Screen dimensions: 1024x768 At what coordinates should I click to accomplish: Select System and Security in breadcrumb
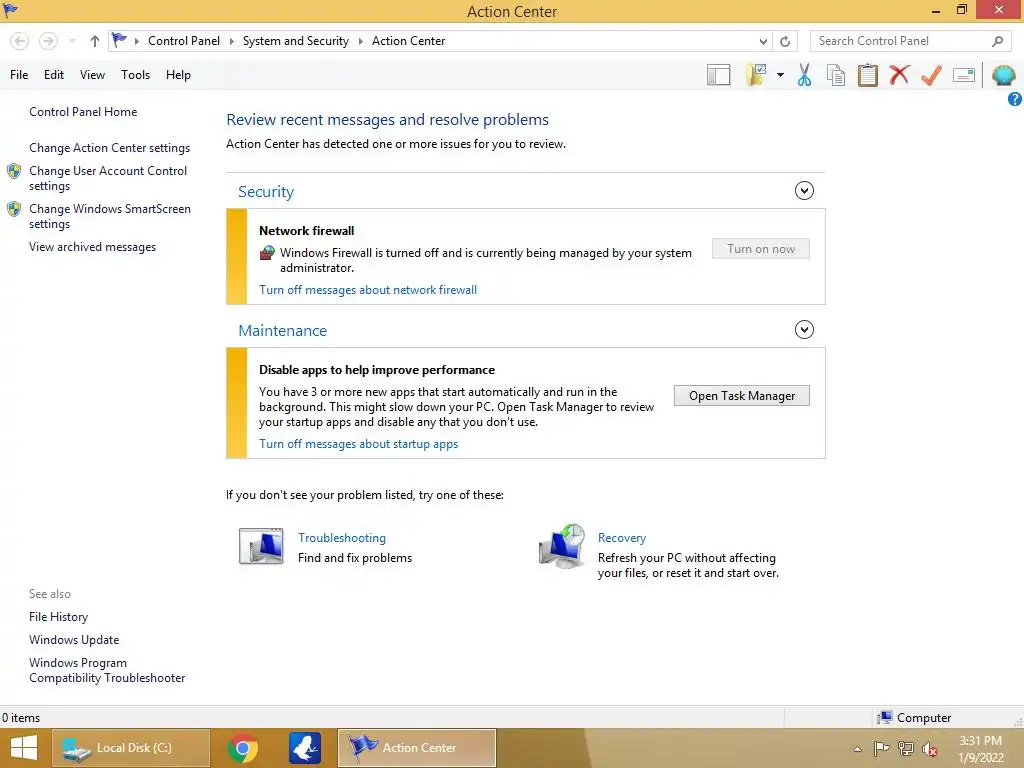(295, 40)
